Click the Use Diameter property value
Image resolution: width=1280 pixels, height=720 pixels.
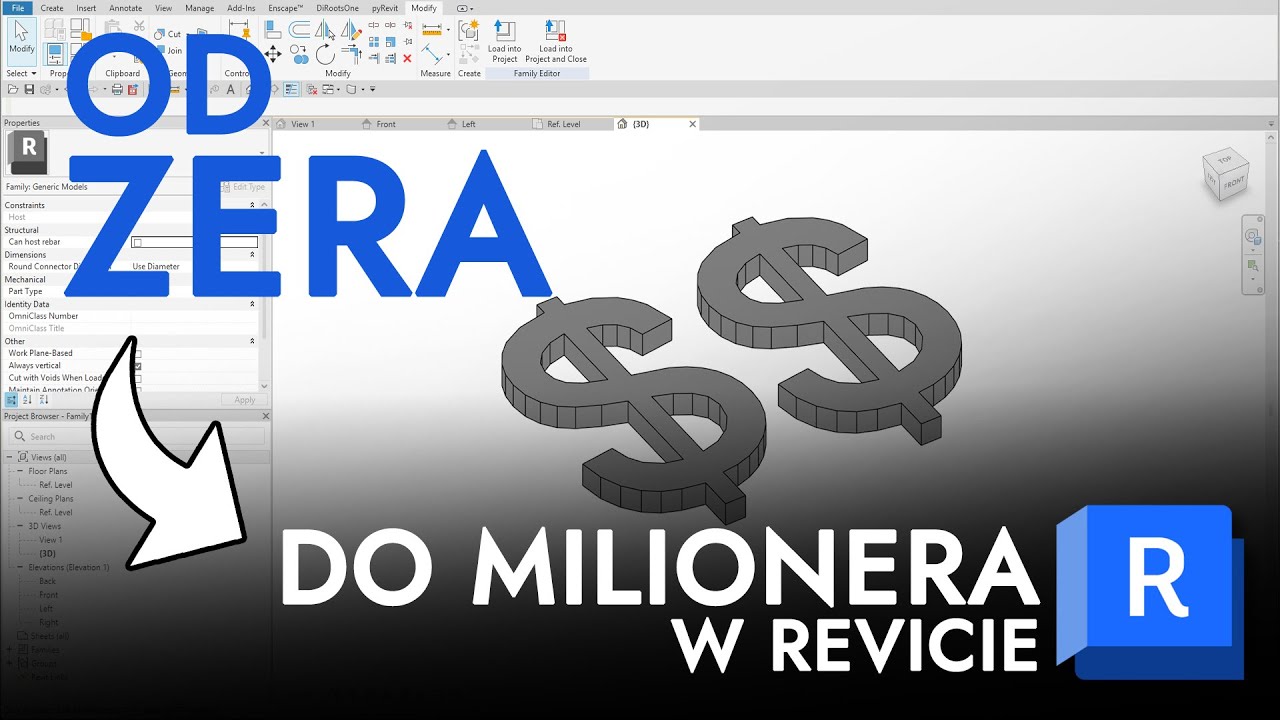(x=156, y=267)
